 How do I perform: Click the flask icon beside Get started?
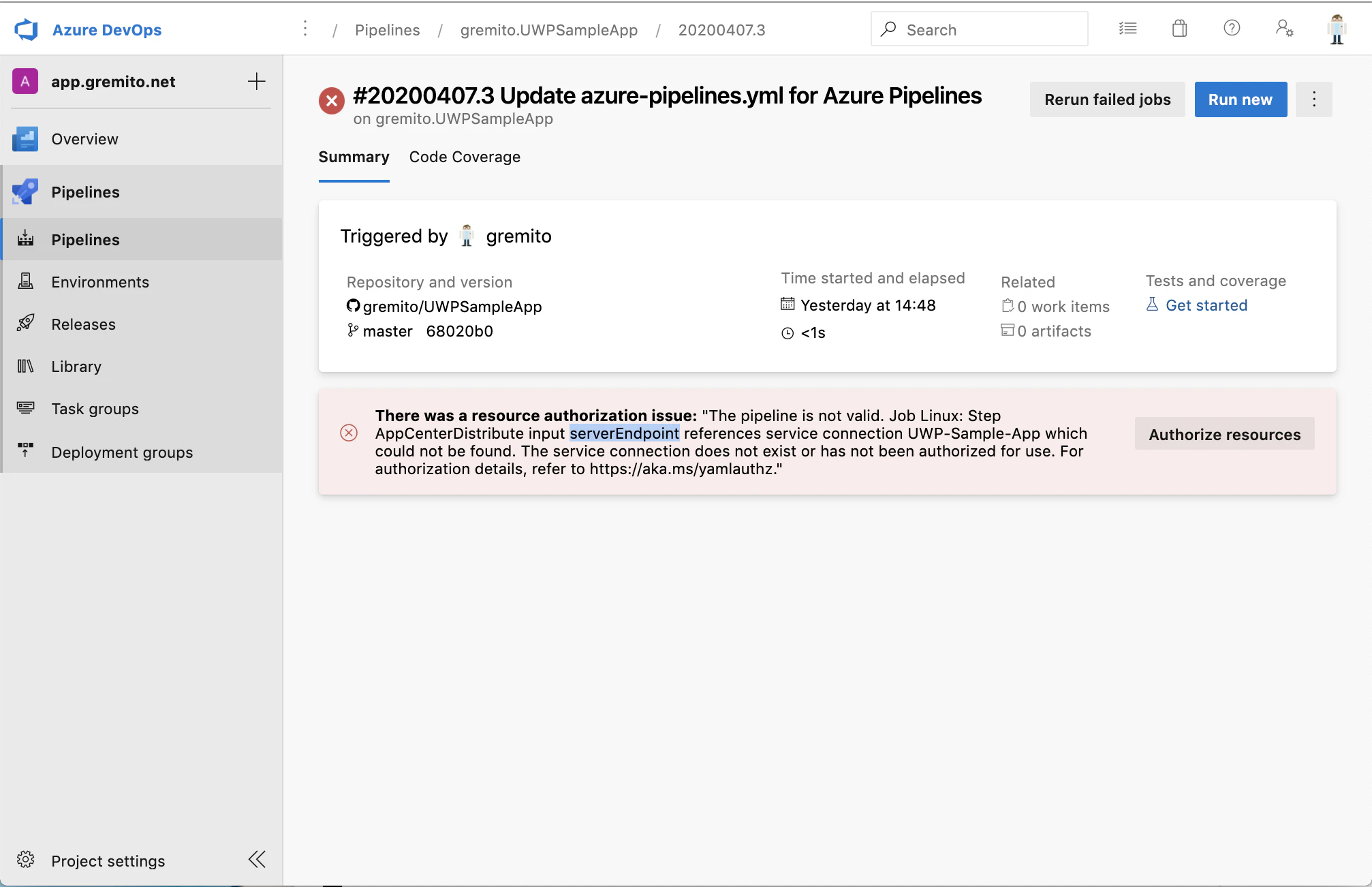(x=1152, y=305)
